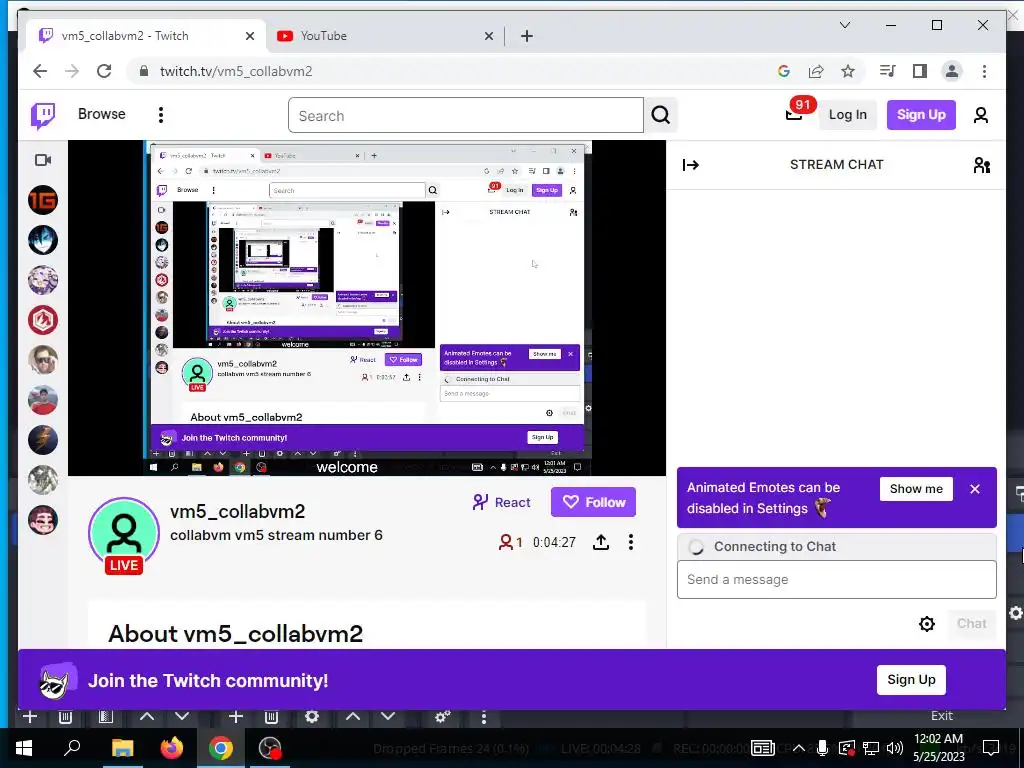Bookmark this page with star
Screen dimensions: 1024x768
[848, 71]
